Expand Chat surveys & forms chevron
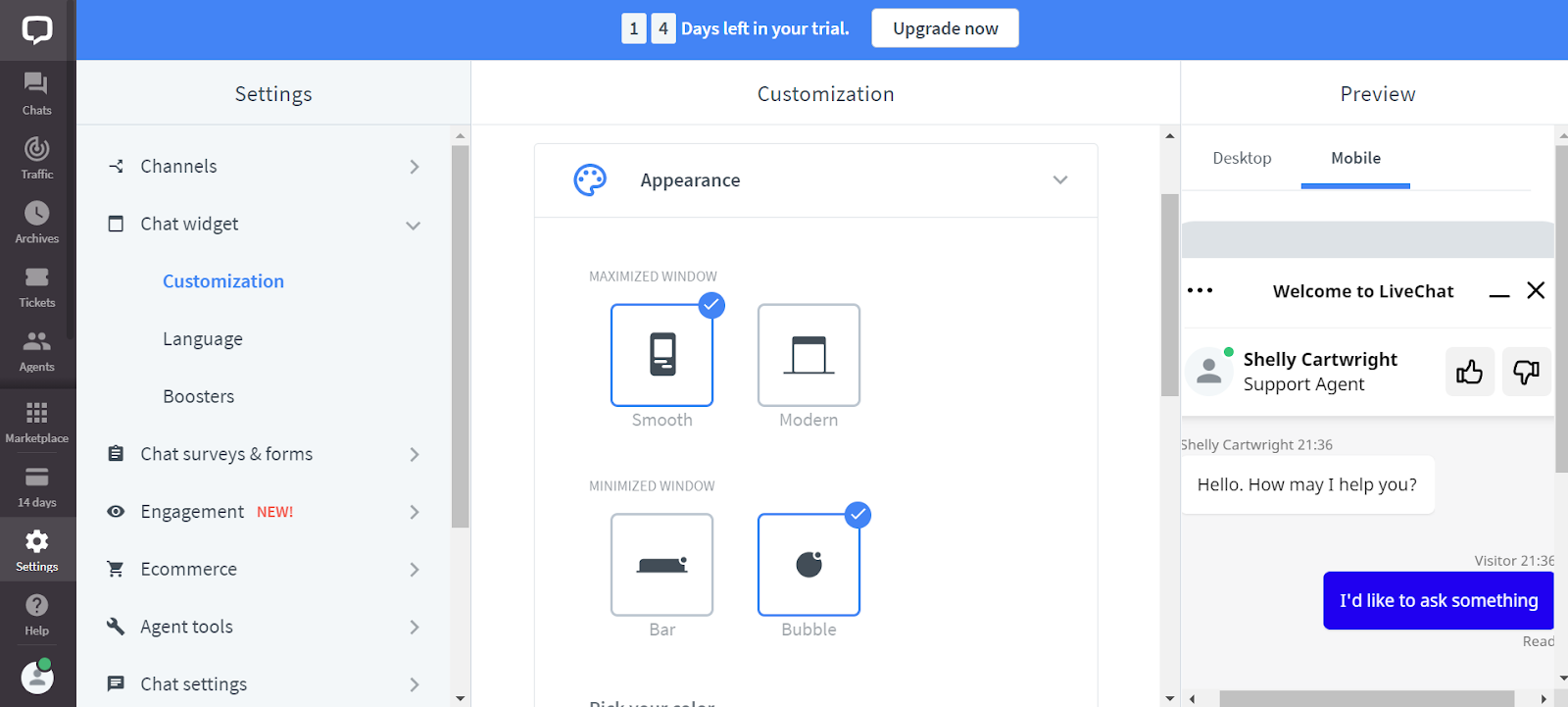 click(x=415, y=454)
